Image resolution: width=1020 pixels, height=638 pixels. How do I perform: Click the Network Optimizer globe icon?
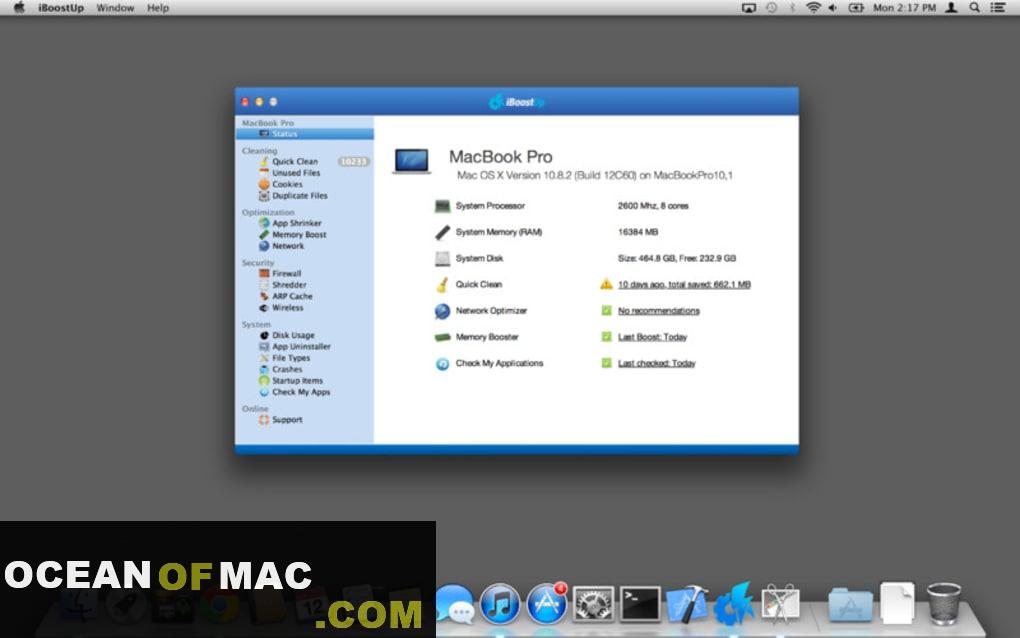(x=442, y=311)
